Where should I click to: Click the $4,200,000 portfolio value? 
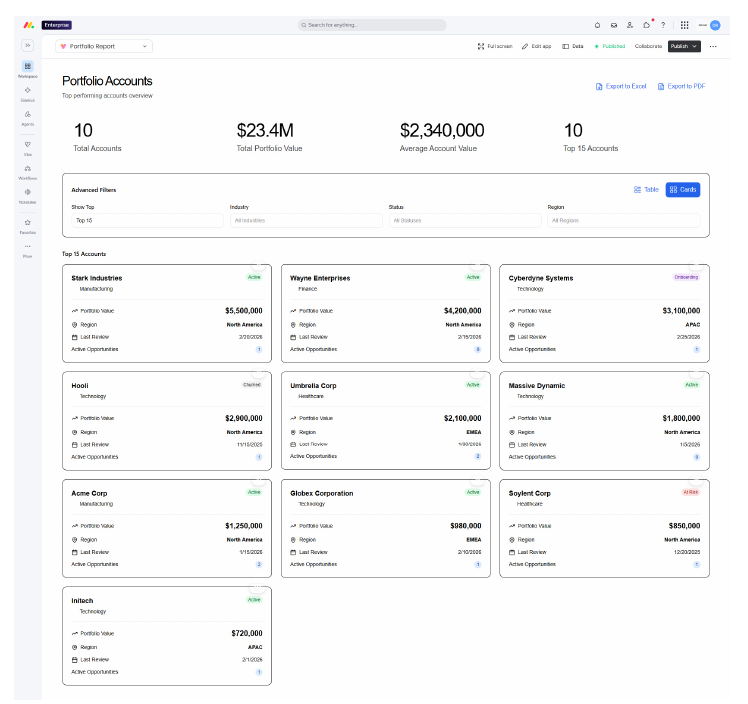[x=462, y=311]
